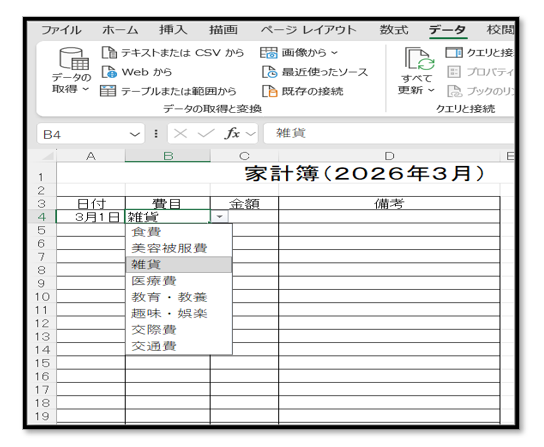
Task: Pick 趣味・娯楽 from the list
Action: point(179,313)
